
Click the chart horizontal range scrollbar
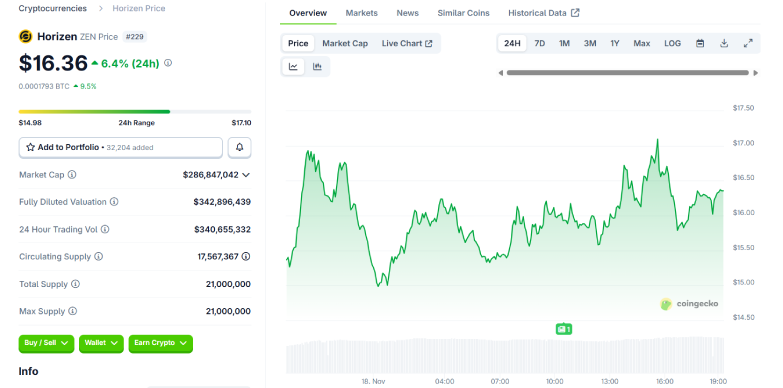point(628,73)
